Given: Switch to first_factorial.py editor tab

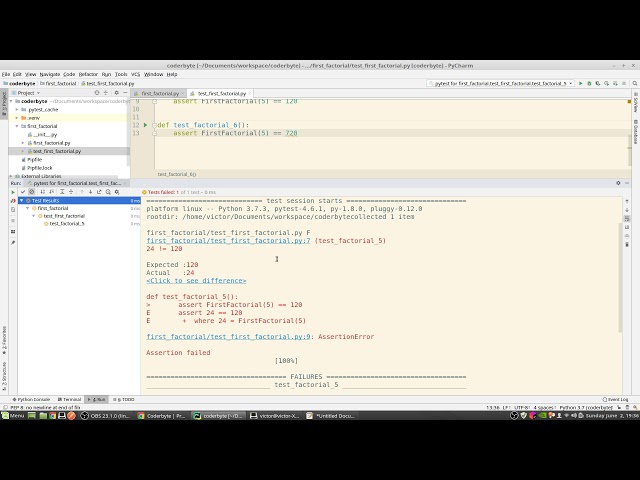Looking at the screenshot, I should point(160,93).
